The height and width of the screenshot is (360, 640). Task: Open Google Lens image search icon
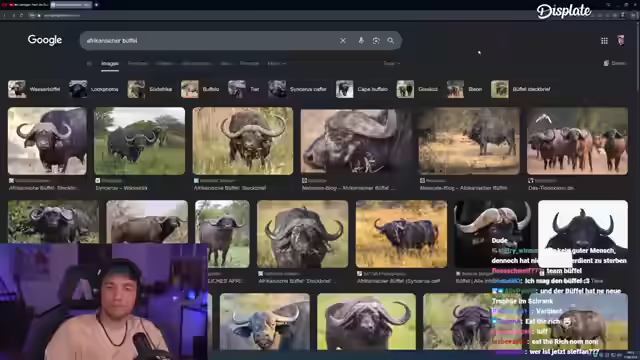(x=376, y=40)
